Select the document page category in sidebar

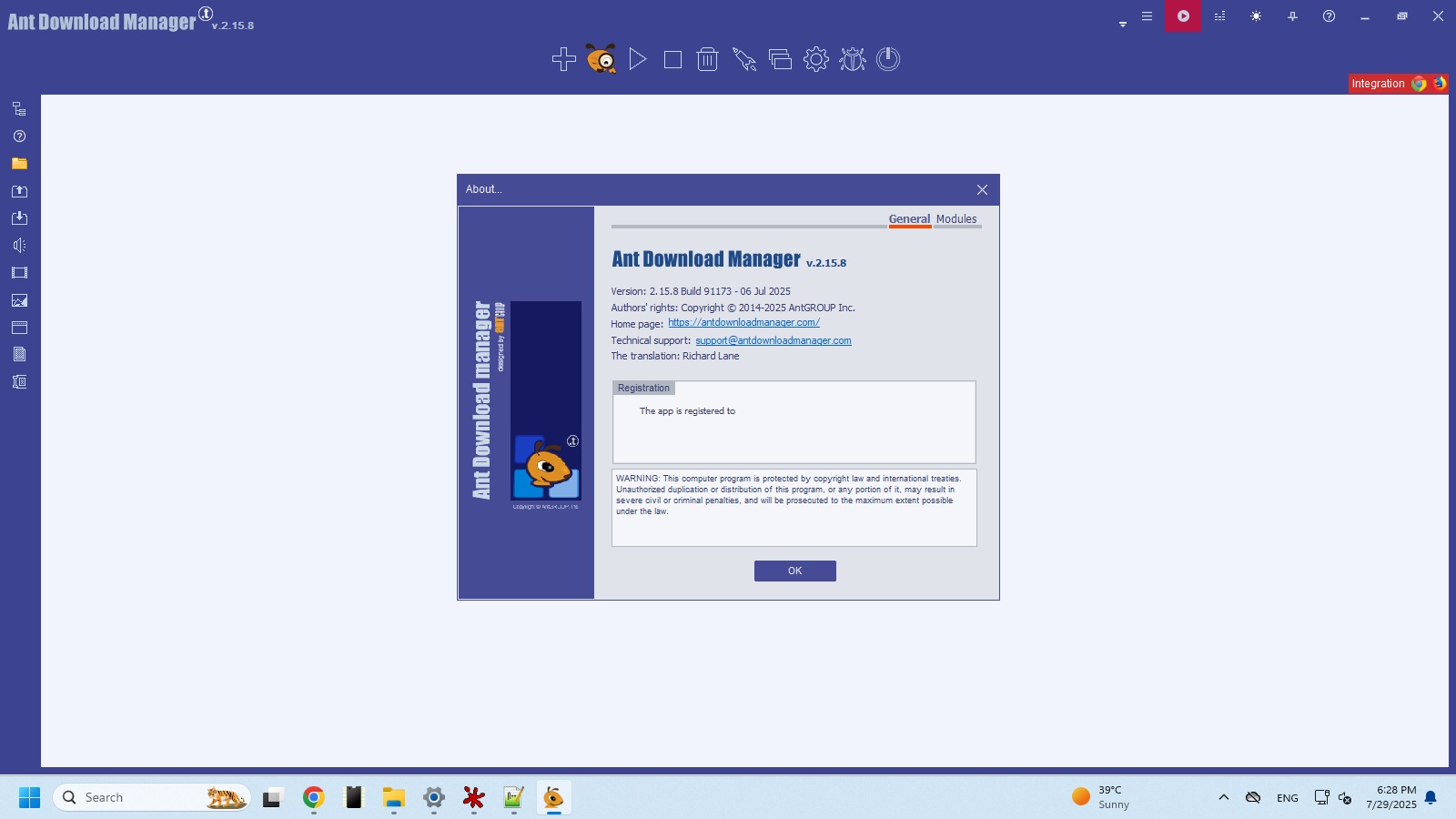[x=19, y=355]
